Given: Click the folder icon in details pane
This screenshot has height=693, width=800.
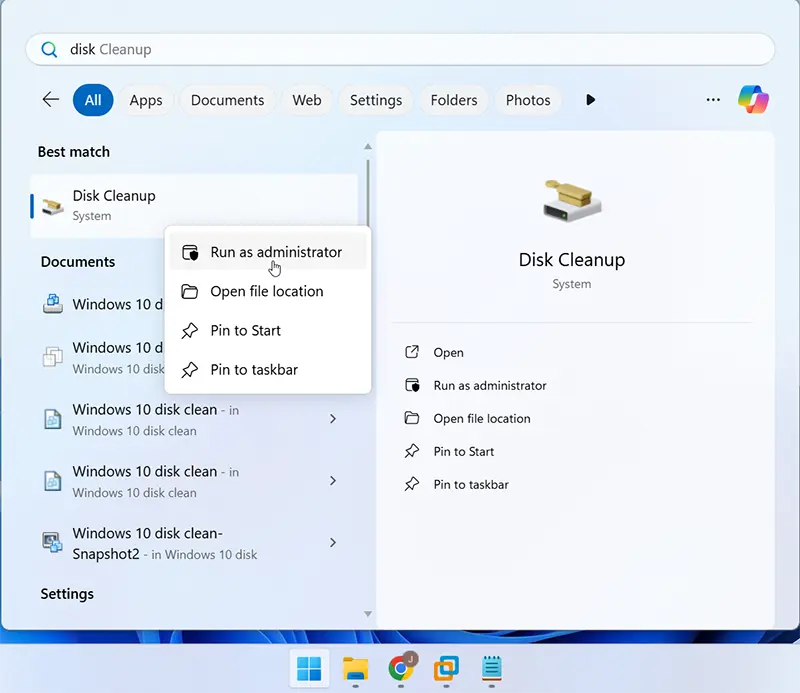Looking at the screenshot, I should (x=412, y=418).
